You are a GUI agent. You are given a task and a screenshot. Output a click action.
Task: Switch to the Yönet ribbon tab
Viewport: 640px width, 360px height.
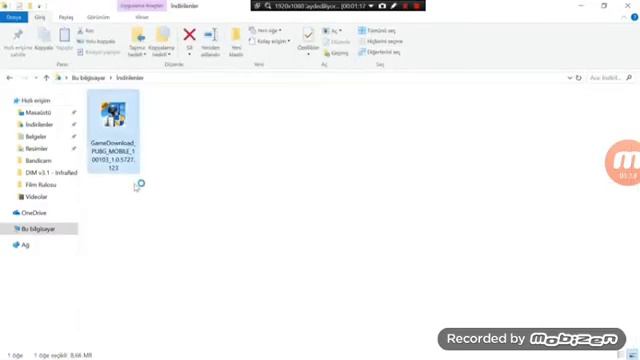[x=142, y=17]
